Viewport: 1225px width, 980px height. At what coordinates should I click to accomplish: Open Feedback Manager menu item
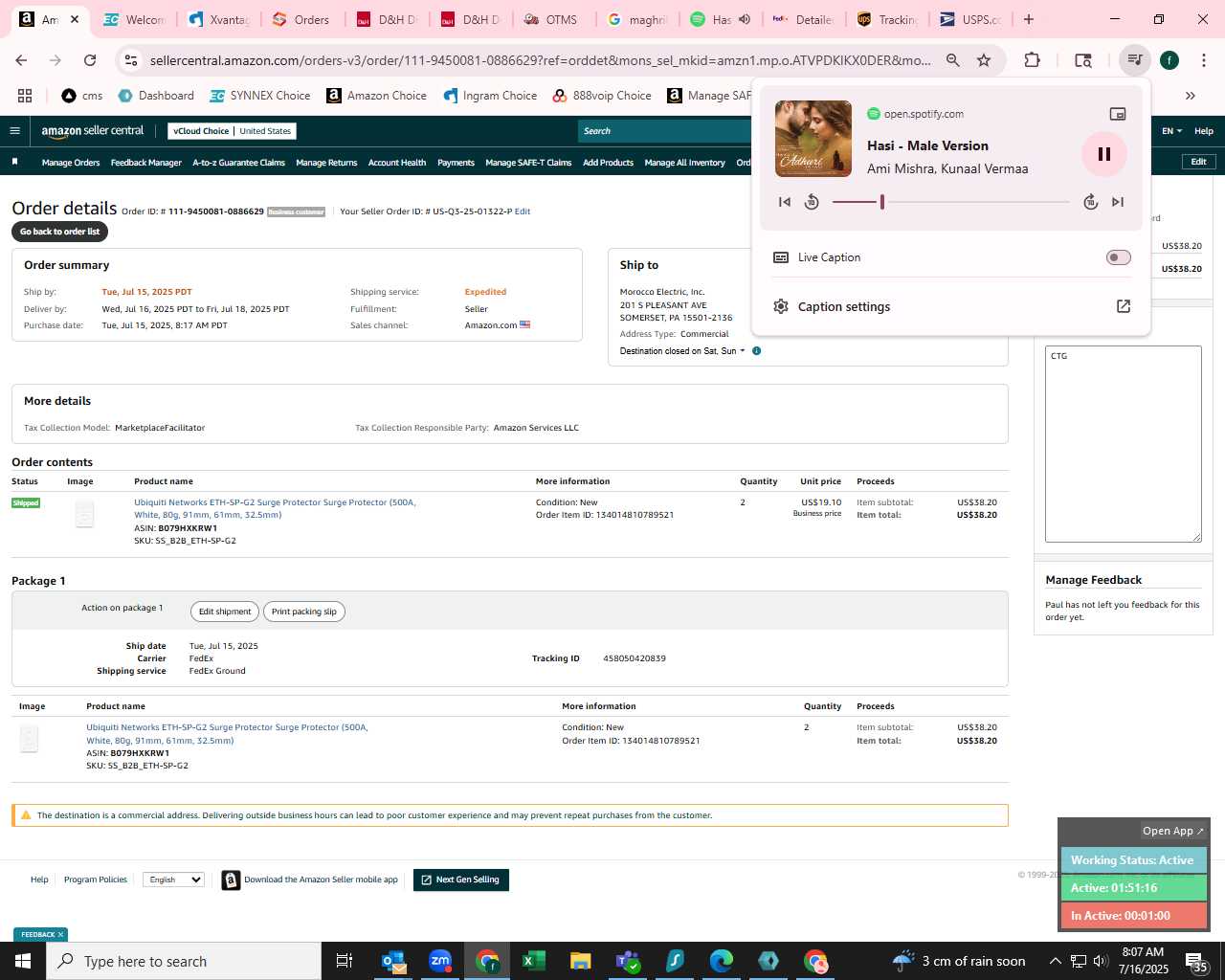(145, 163)
